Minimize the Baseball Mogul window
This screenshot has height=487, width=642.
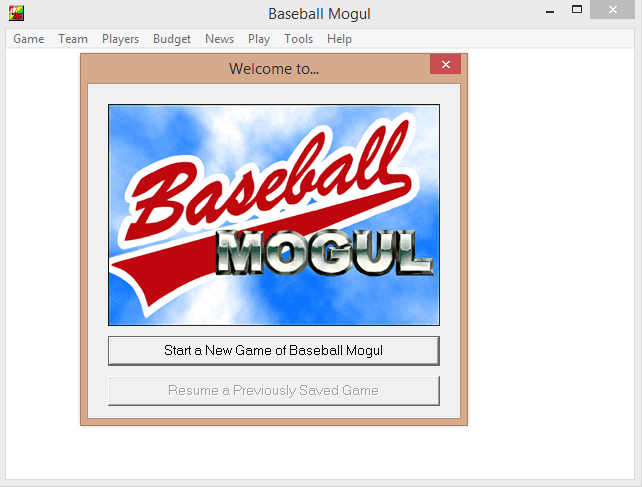pyautogui.click(x=550, y=11)
